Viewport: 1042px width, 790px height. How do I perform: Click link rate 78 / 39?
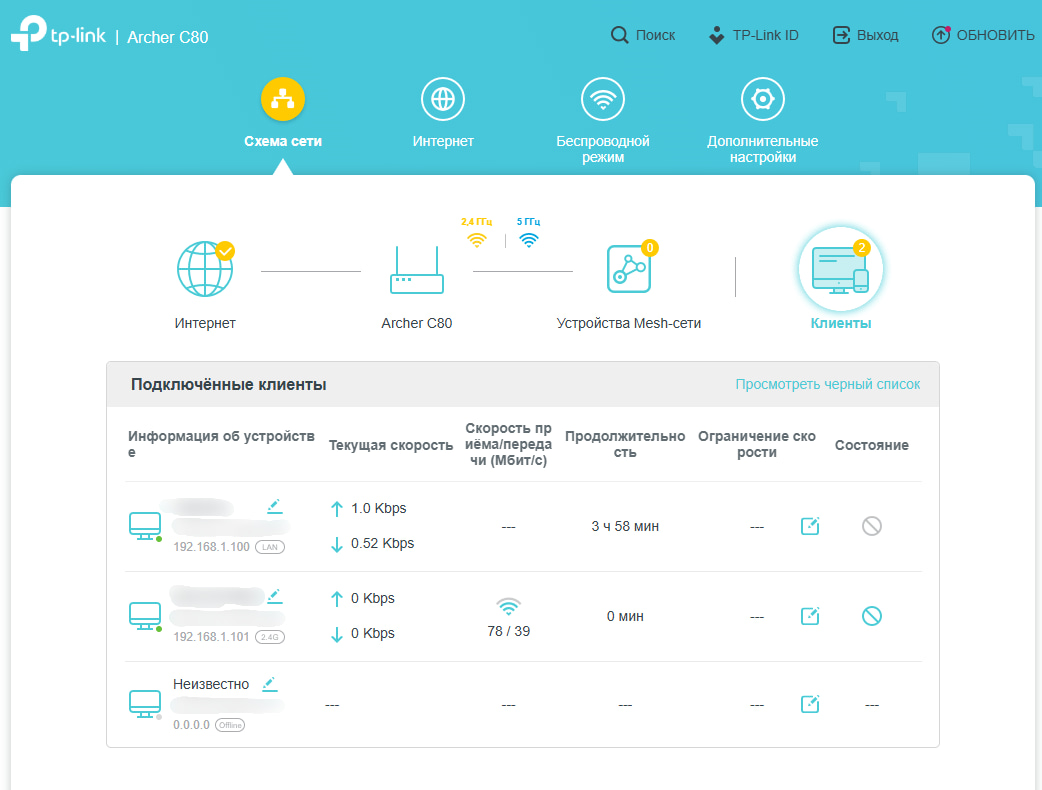pos(508,631)
